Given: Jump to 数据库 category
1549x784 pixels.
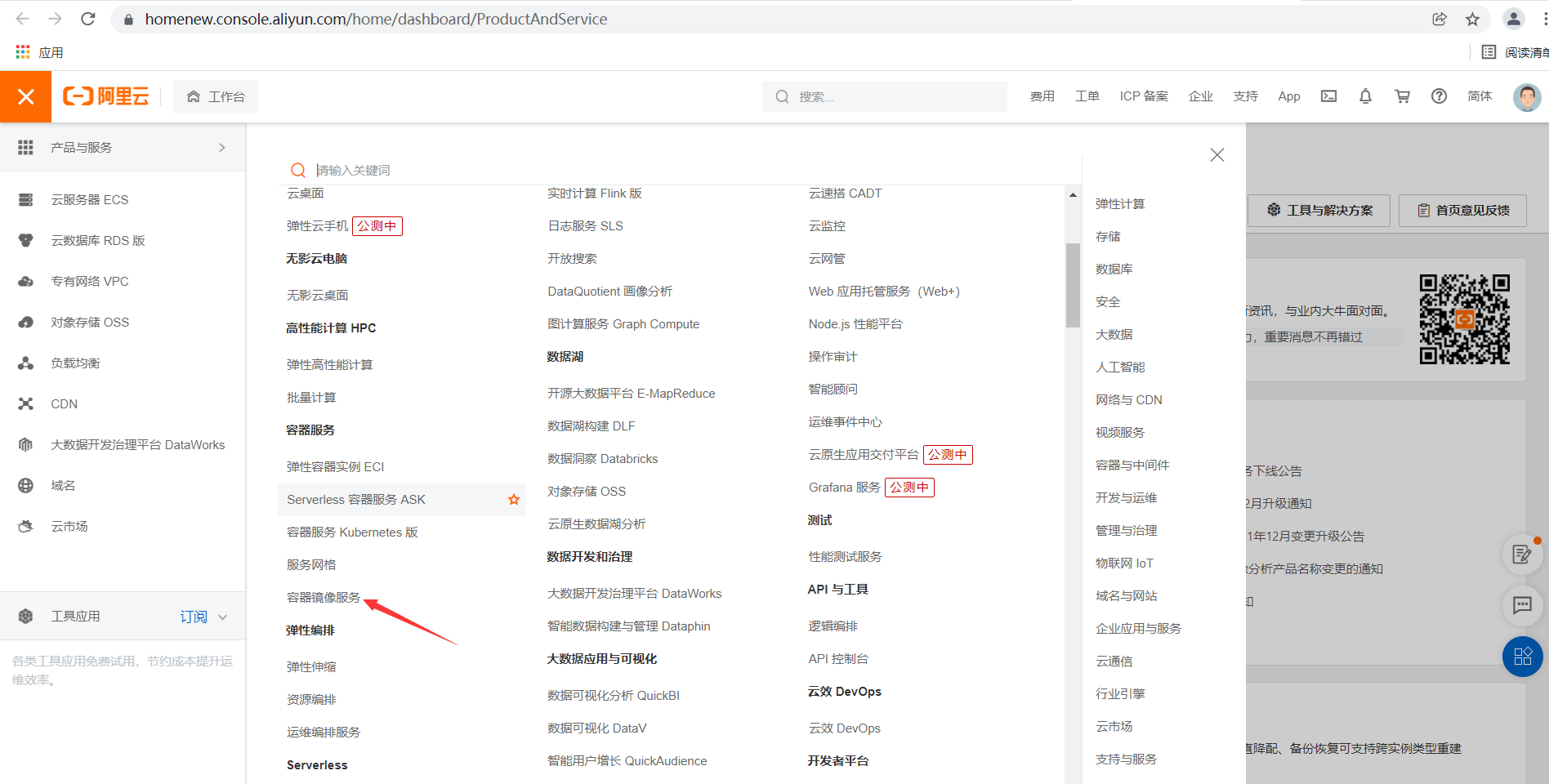Looking at the screenshot, I should [1114, 269].
